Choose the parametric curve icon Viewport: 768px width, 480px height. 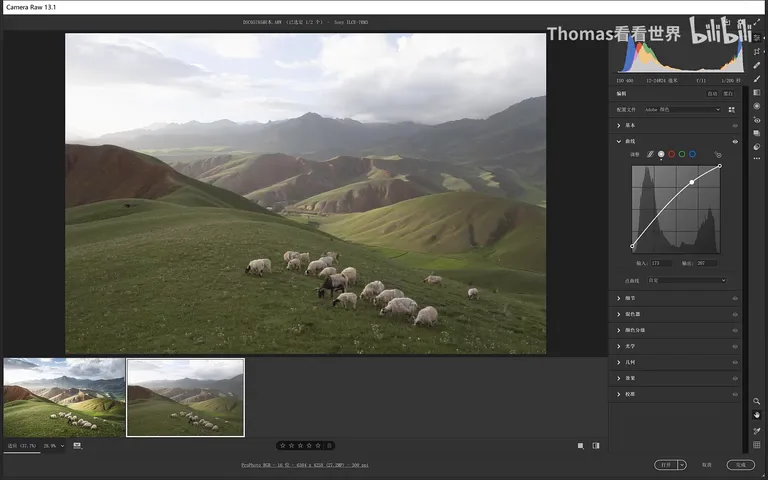point(650,154)
